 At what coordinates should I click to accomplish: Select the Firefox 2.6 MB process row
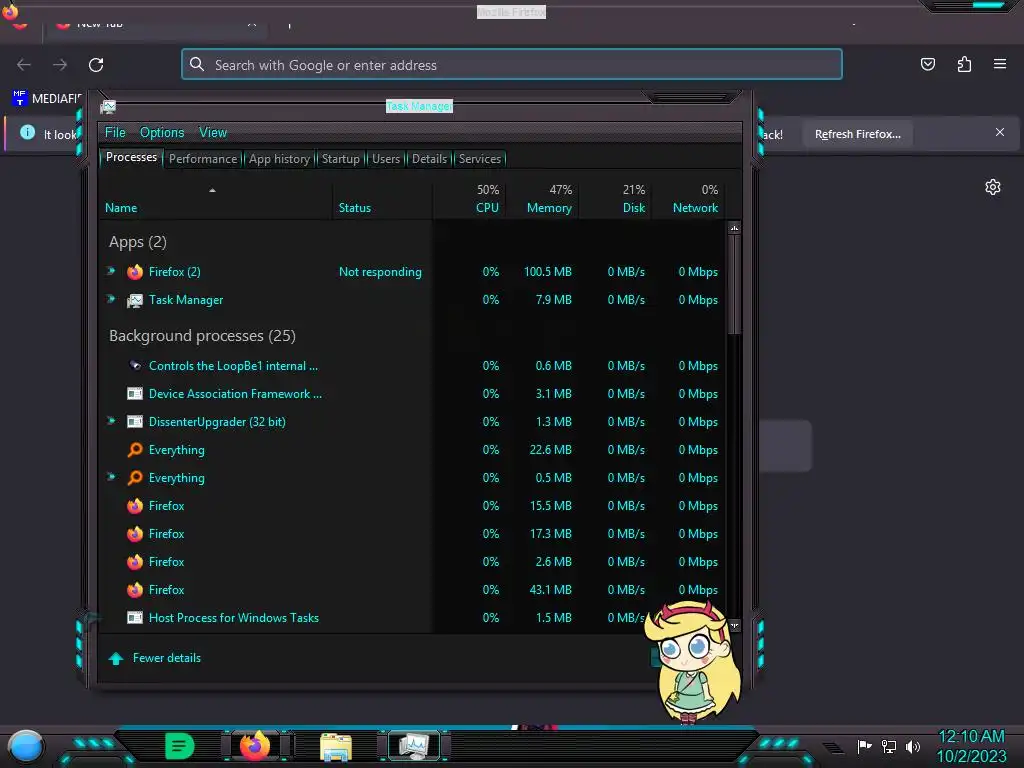click(x=412, y=562)
